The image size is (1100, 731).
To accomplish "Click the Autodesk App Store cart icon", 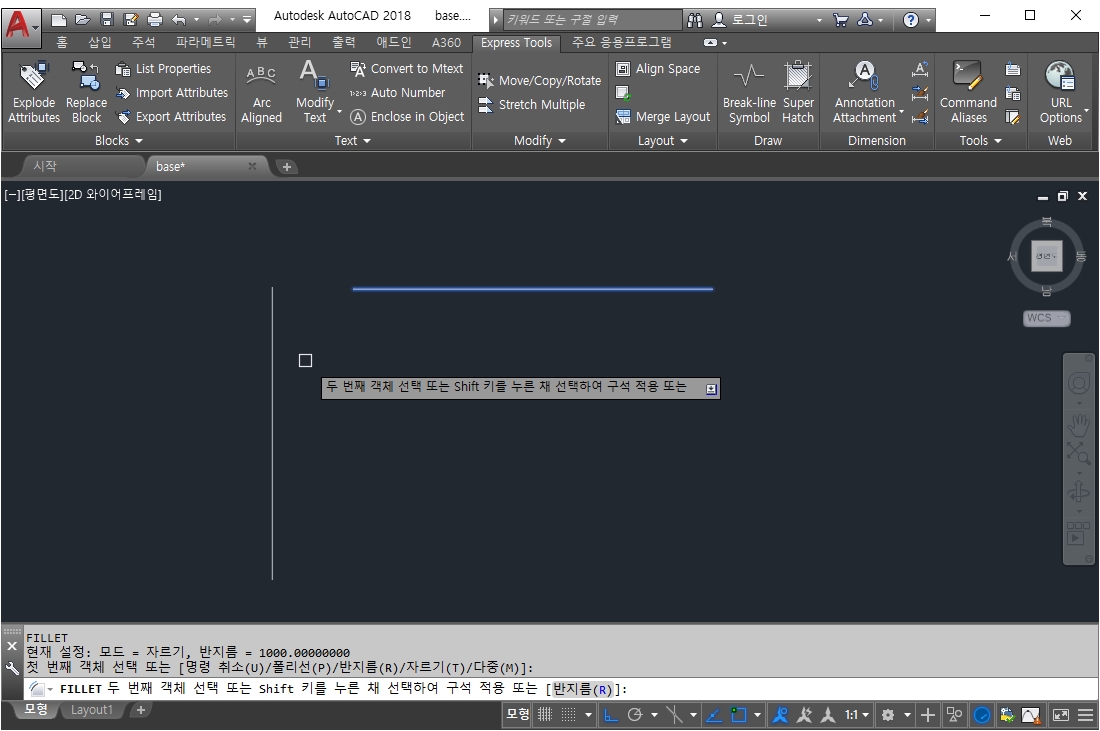I will (x=840, y=20).
